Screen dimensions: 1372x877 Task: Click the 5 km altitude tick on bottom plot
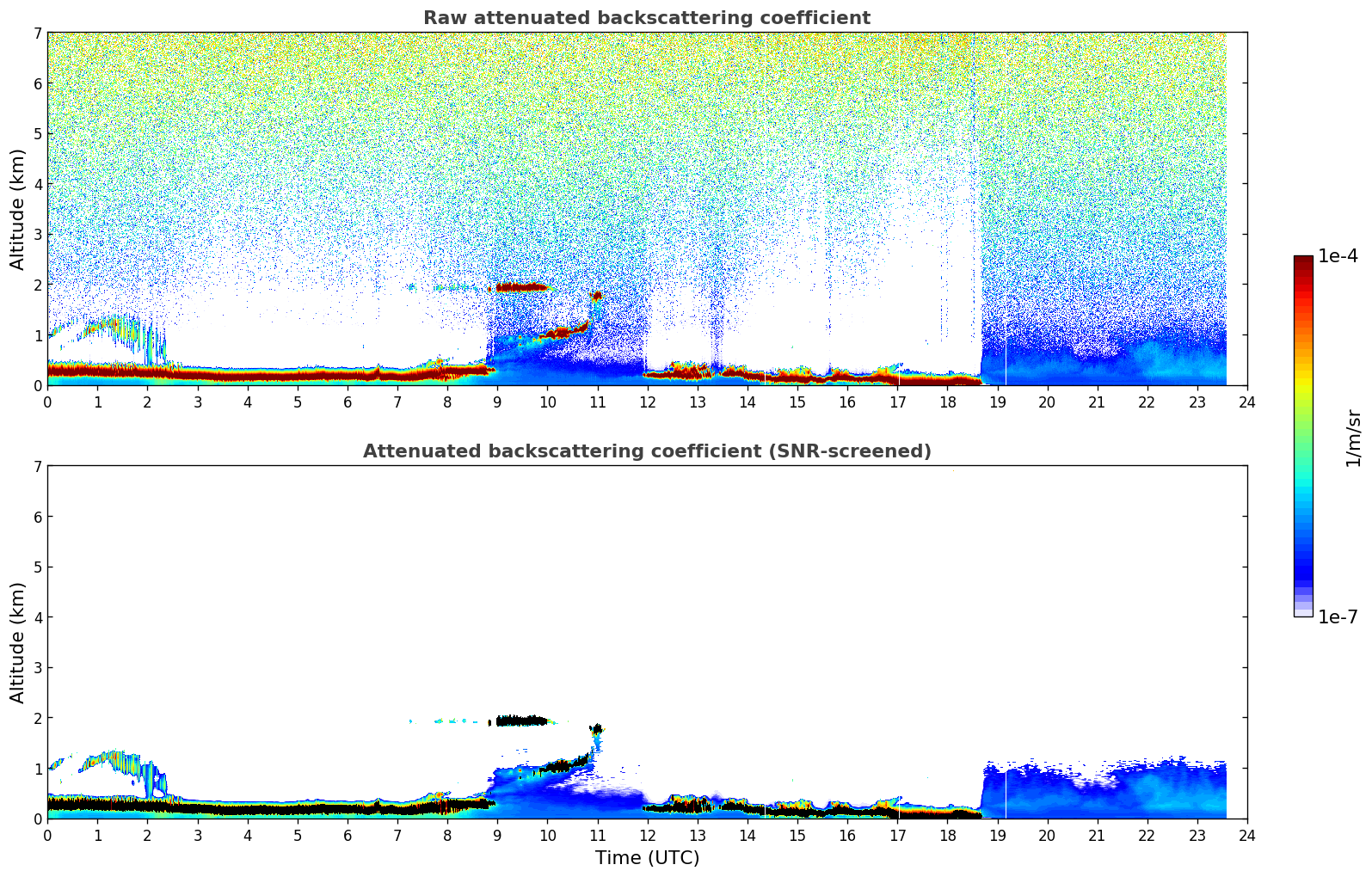[x=37, y=567]
